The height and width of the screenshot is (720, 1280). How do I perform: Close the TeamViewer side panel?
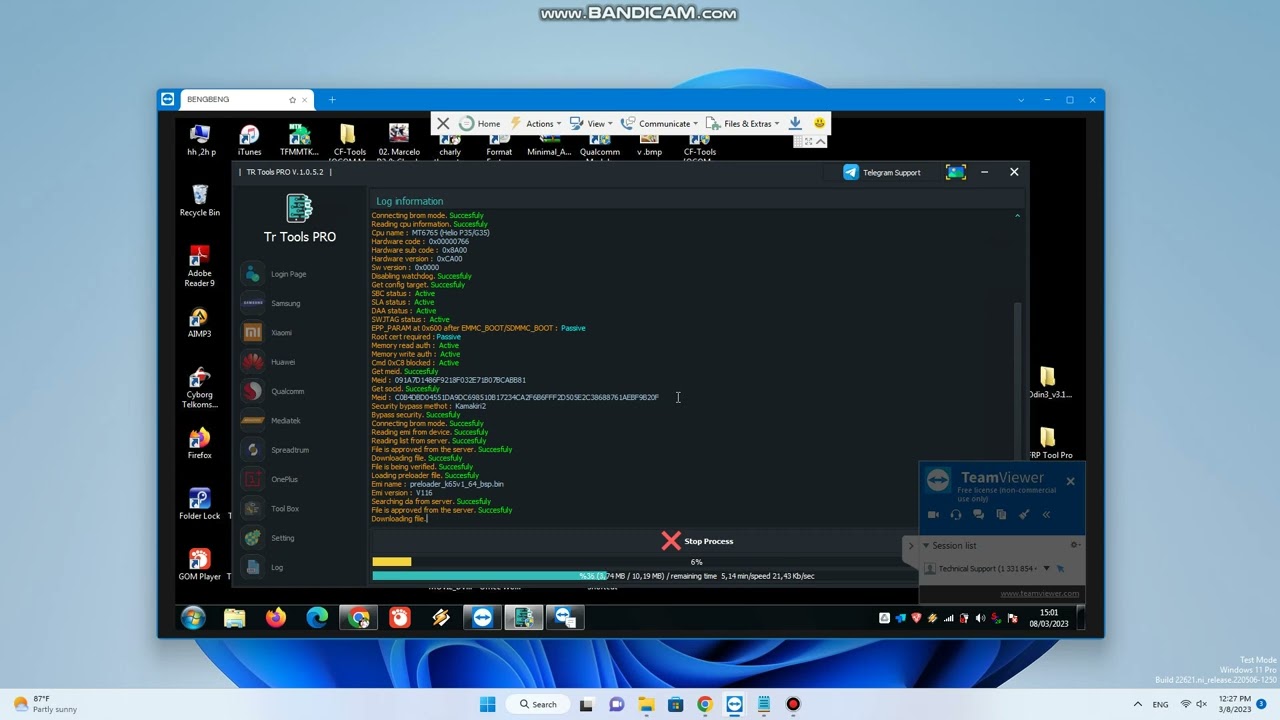point(1070,481)
